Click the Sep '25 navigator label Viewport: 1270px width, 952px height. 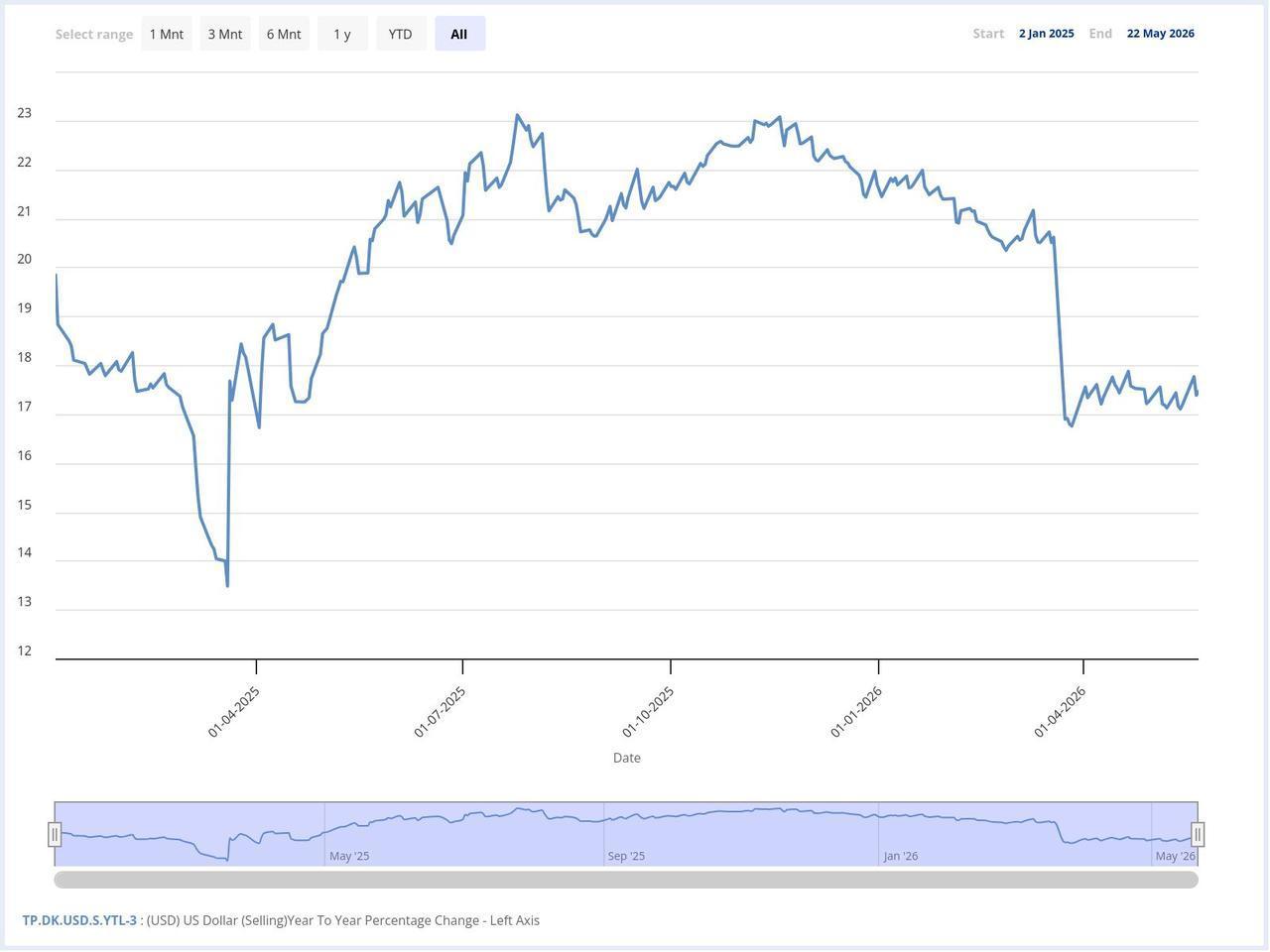[x=626, y=856]
